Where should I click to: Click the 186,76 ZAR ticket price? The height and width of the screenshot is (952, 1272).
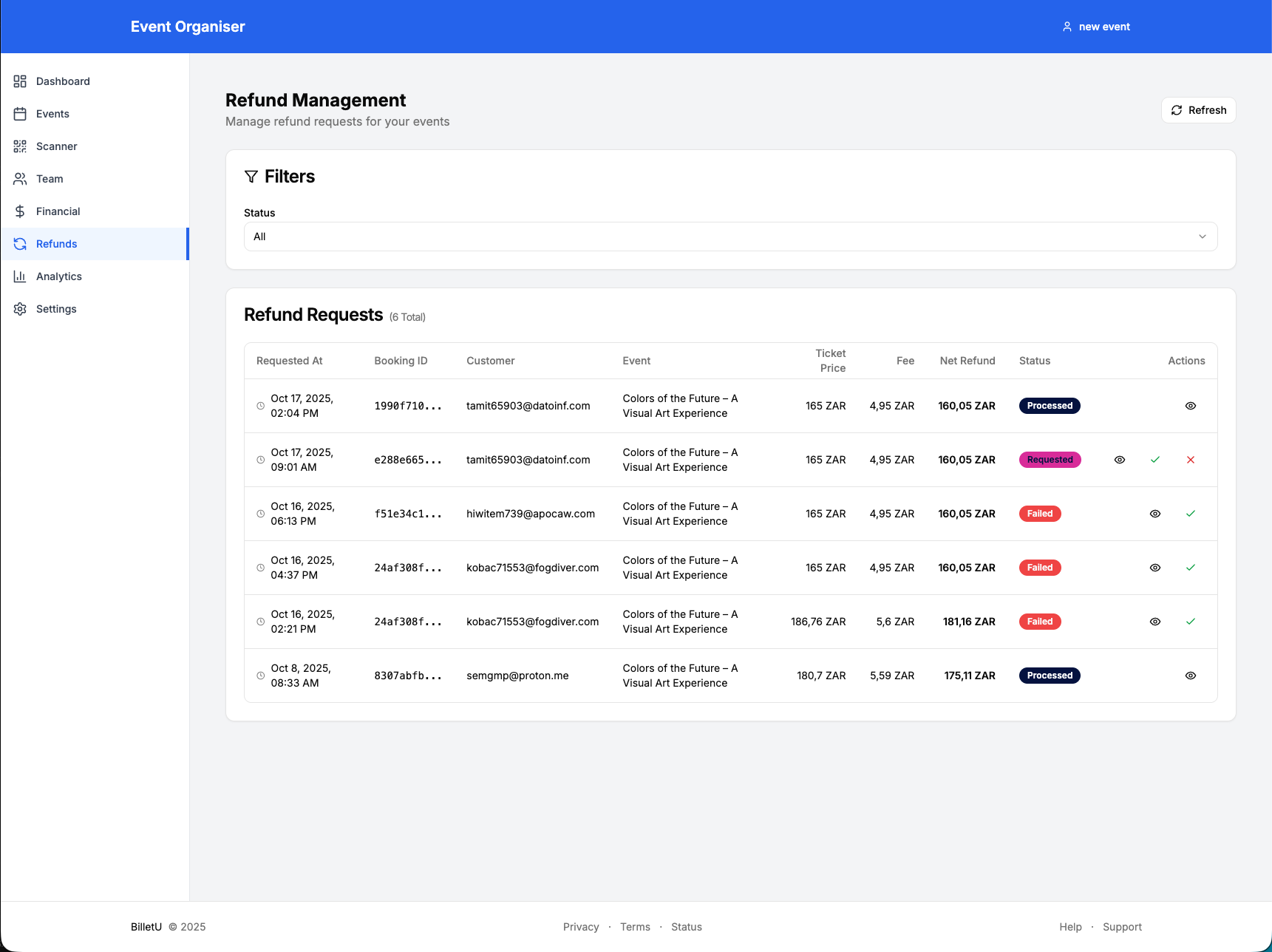pyautogui.click(x=818, y=622)
